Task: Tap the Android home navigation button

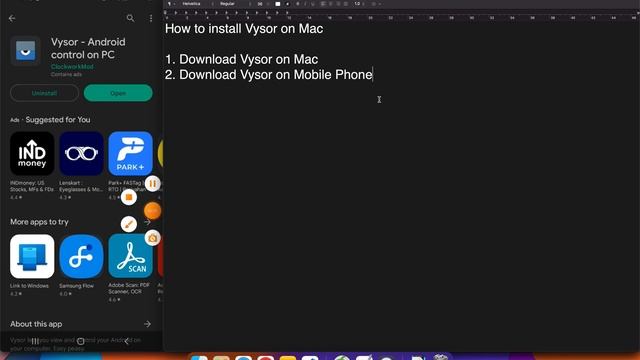Action: point(81,341)
